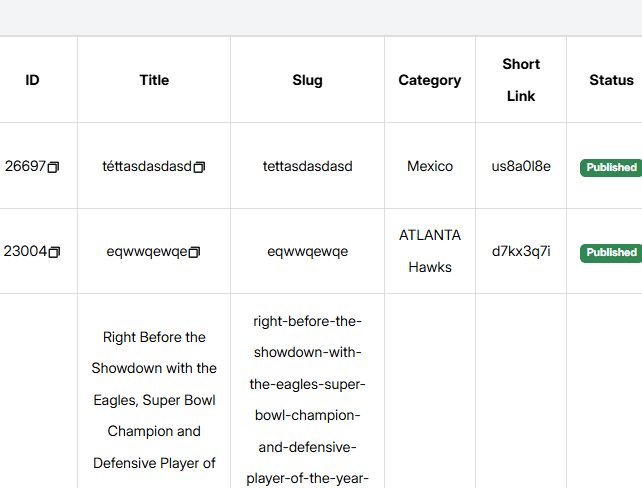
Task: Select the Status column header
Action: [x=611, y=80]
